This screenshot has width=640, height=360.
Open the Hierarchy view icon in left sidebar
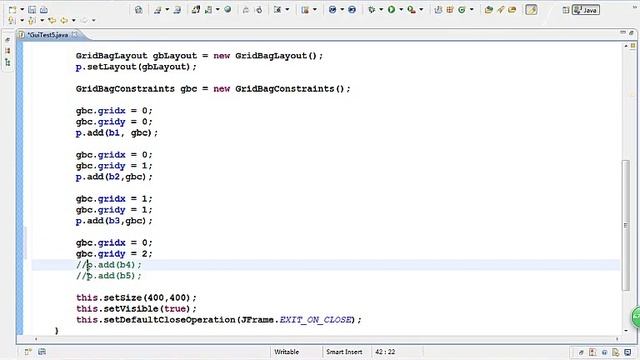pyautogui.click(x=7, y=62)
